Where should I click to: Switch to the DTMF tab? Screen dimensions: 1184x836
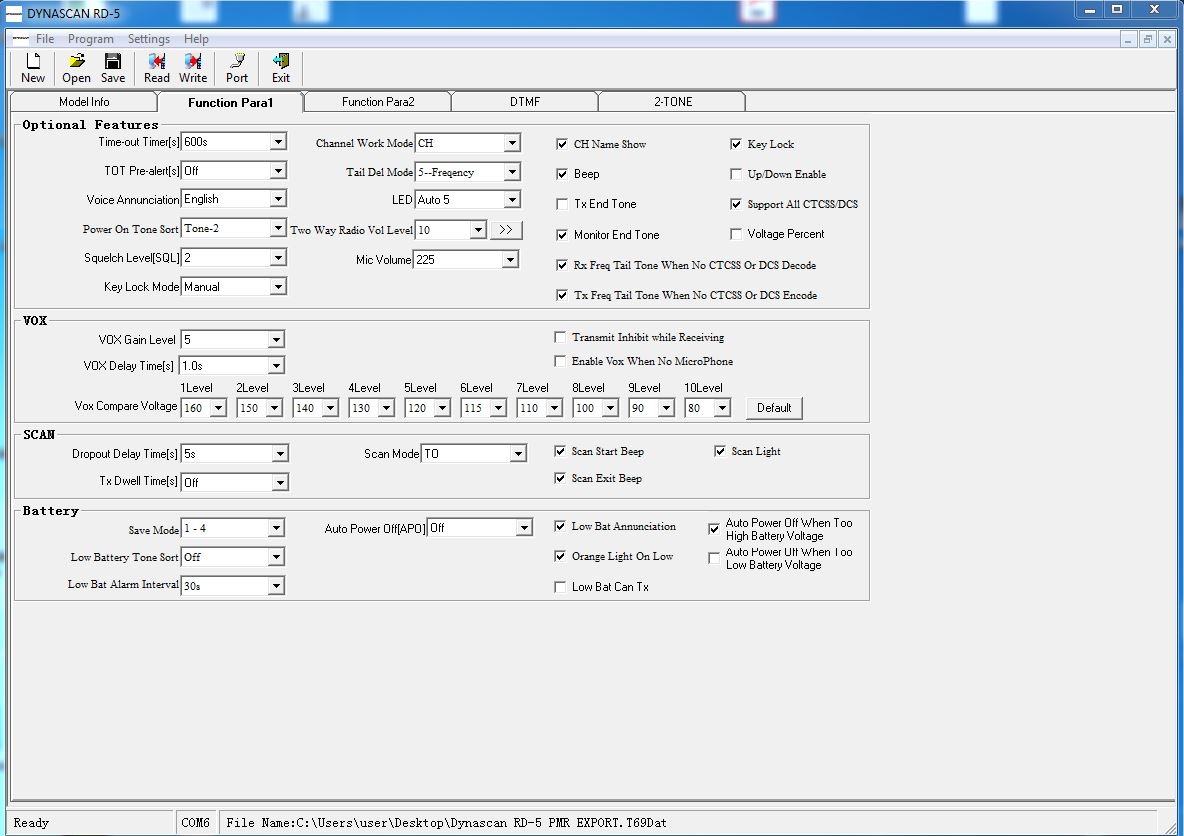525,102
